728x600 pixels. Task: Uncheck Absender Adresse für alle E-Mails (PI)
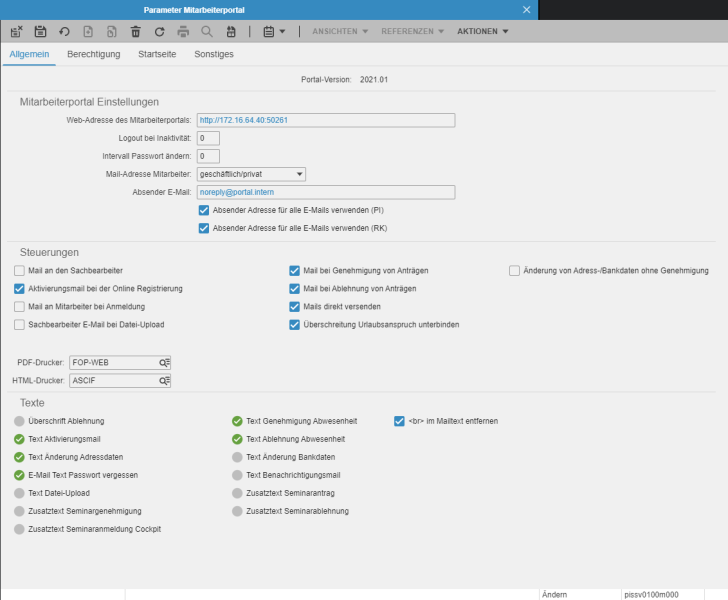coord(204,210)
